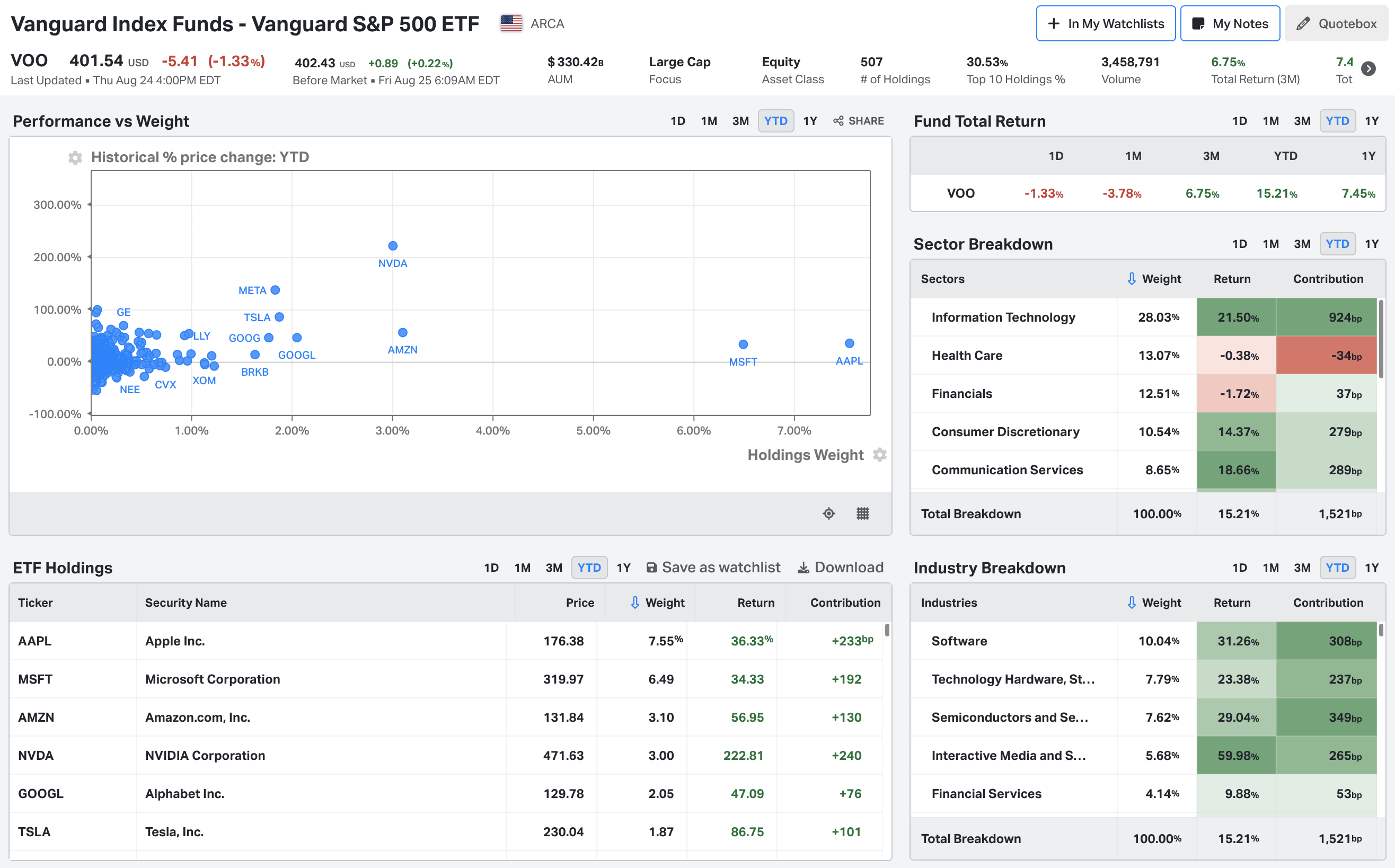Screen dimensions: 1395x868
Task: Sort sectors by Return column
Action: point(1232,279)
